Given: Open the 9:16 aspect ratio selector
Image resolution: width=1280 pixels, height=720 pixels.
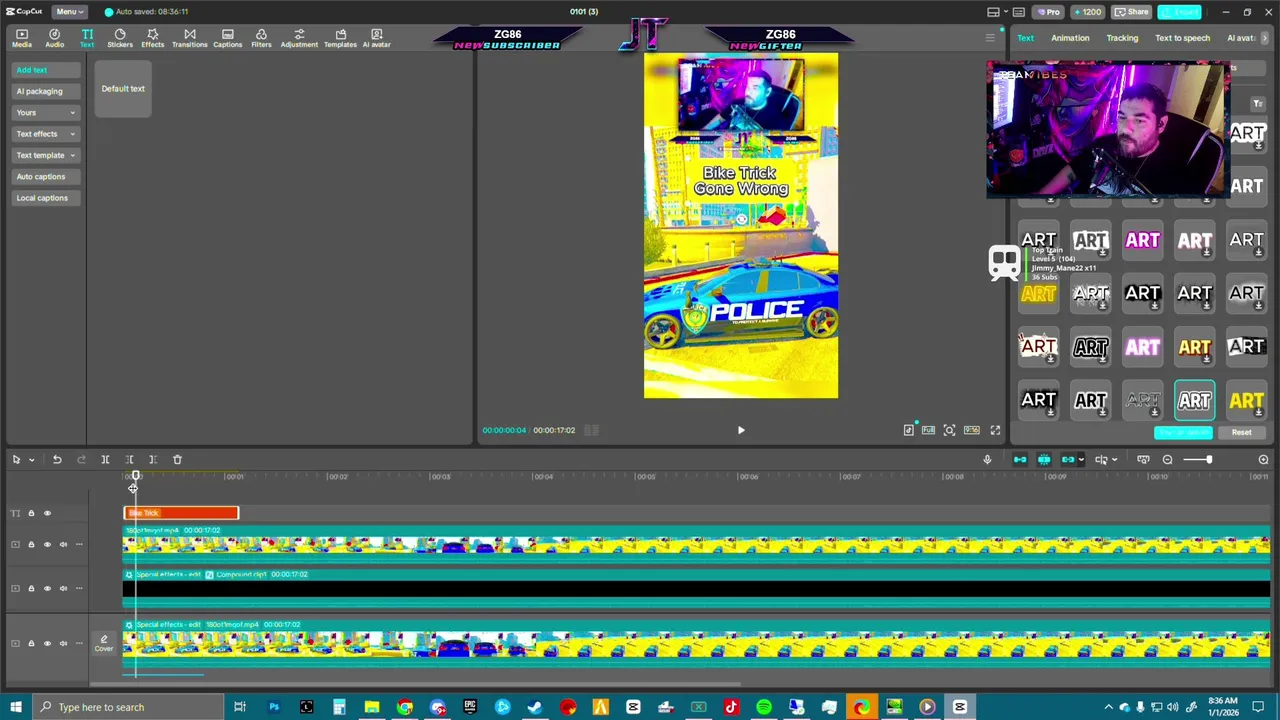Looking at the screenshot, I should pyautogui.click(x=971, y=430).
